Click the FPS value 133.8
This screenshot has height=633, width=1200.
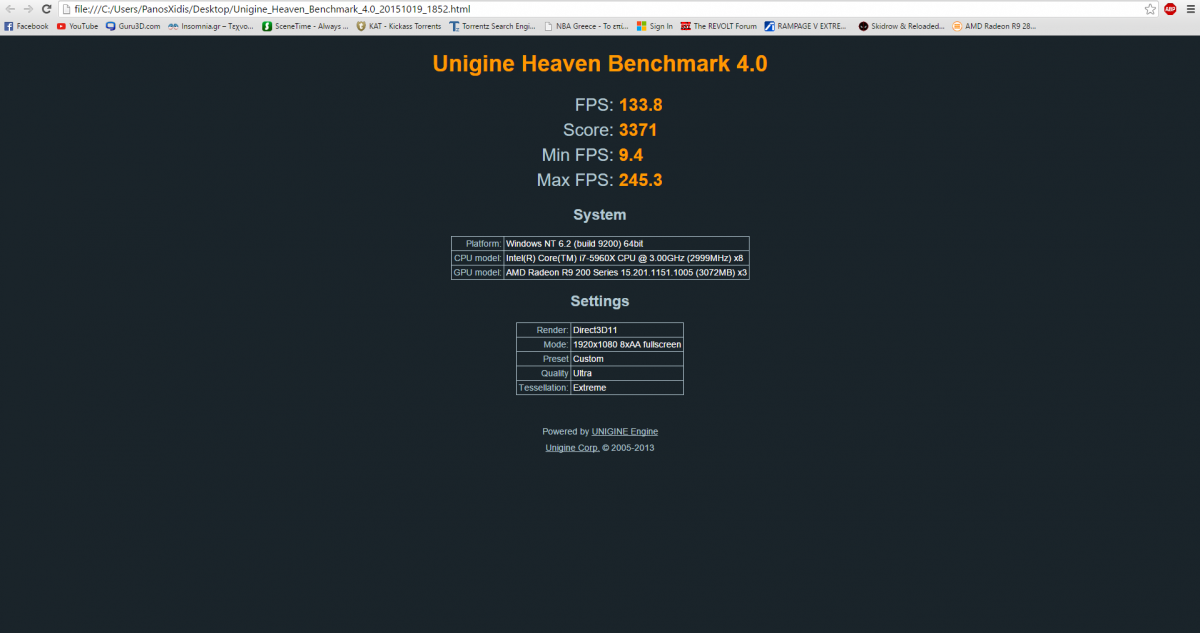click(x=641, y=105)
